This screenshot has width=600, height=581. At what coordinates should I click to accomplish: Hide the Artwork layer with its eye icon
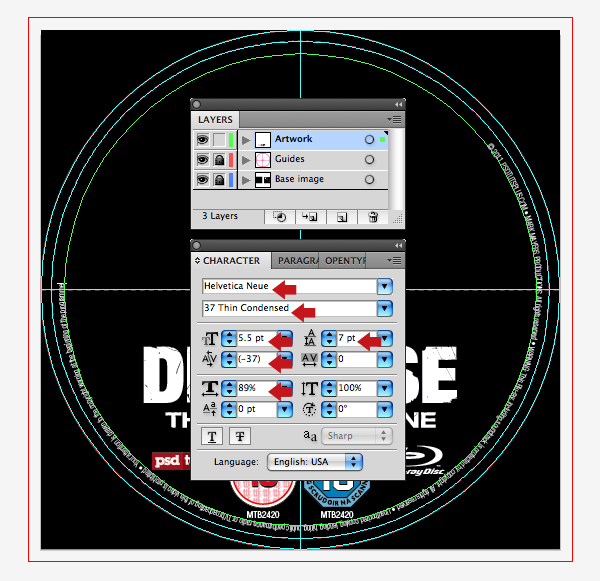pyautogui.click(x=202, y=140)
